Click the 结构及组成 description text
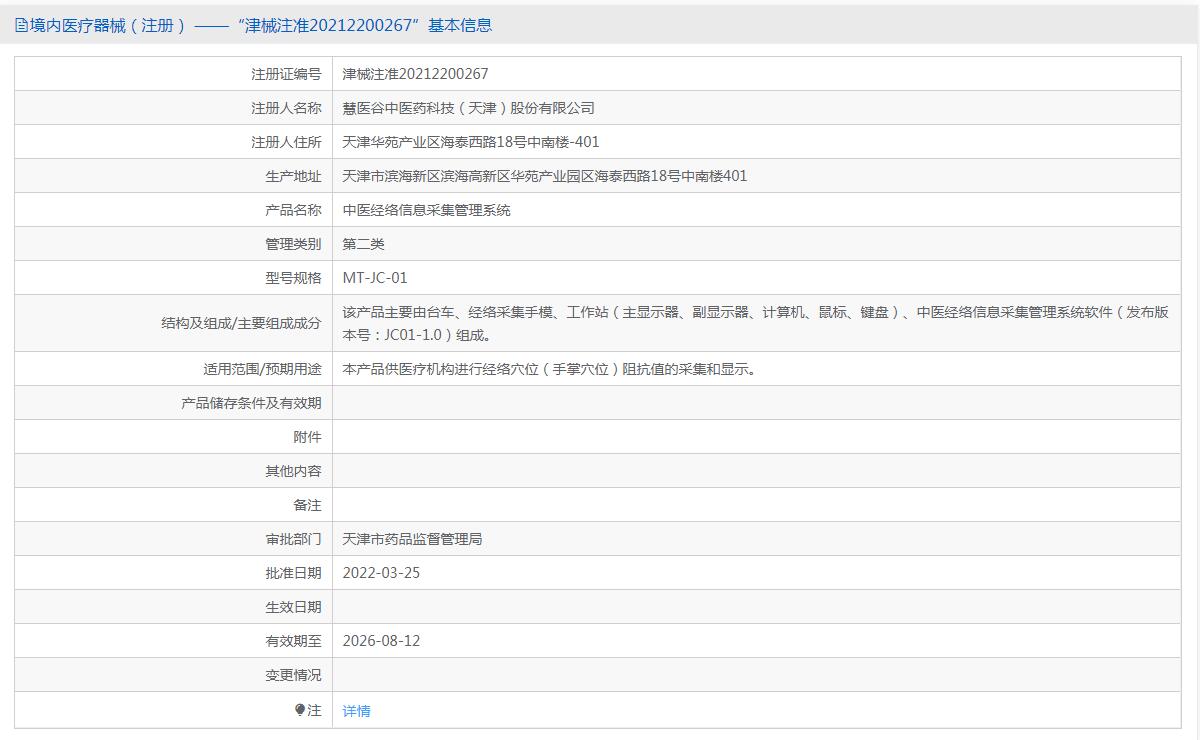This screenshot has width=1200, height=740. click(x=755, y=323)
